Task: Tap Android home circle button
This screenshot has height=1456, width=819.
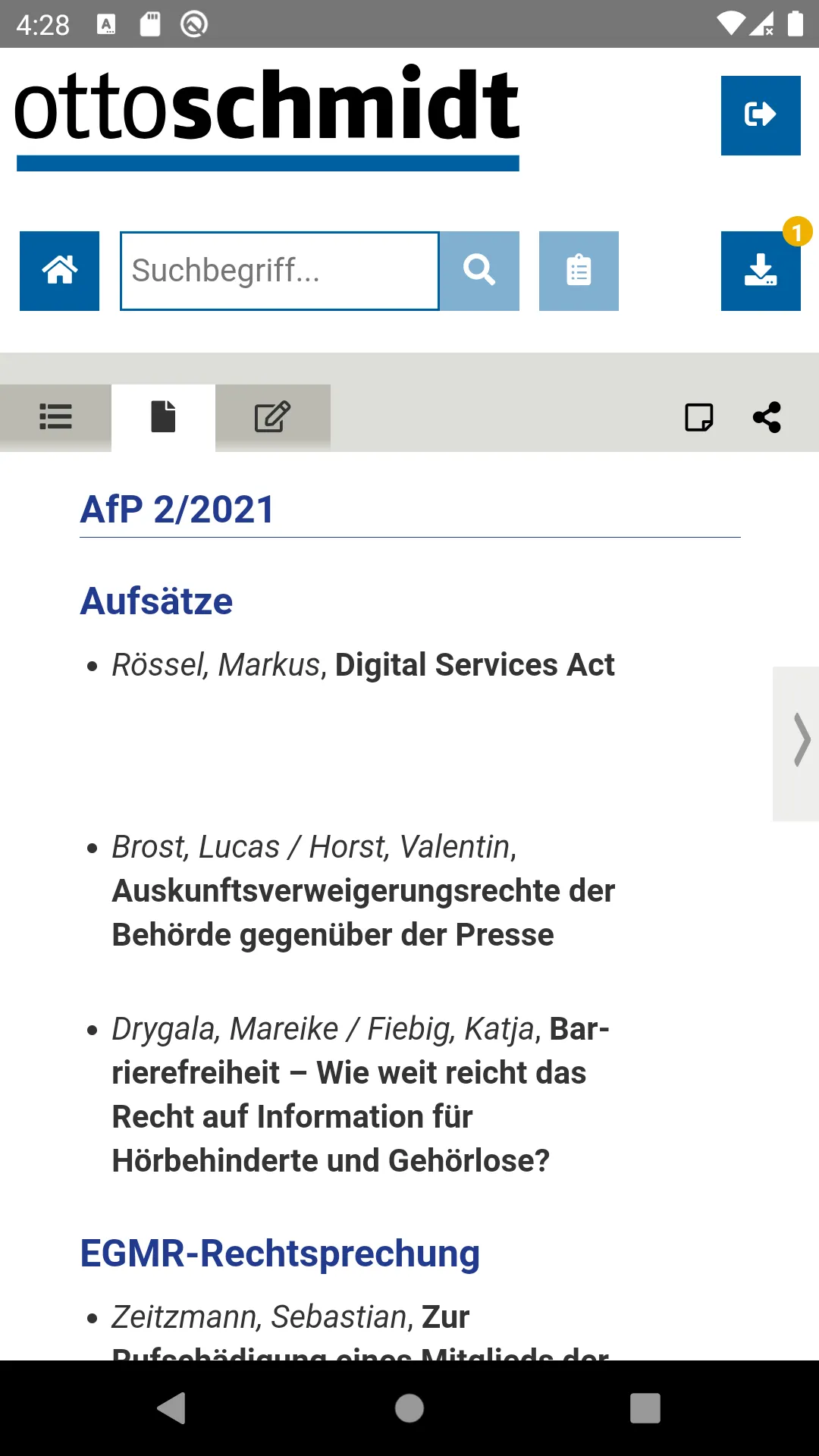Action: (409, 1408)
